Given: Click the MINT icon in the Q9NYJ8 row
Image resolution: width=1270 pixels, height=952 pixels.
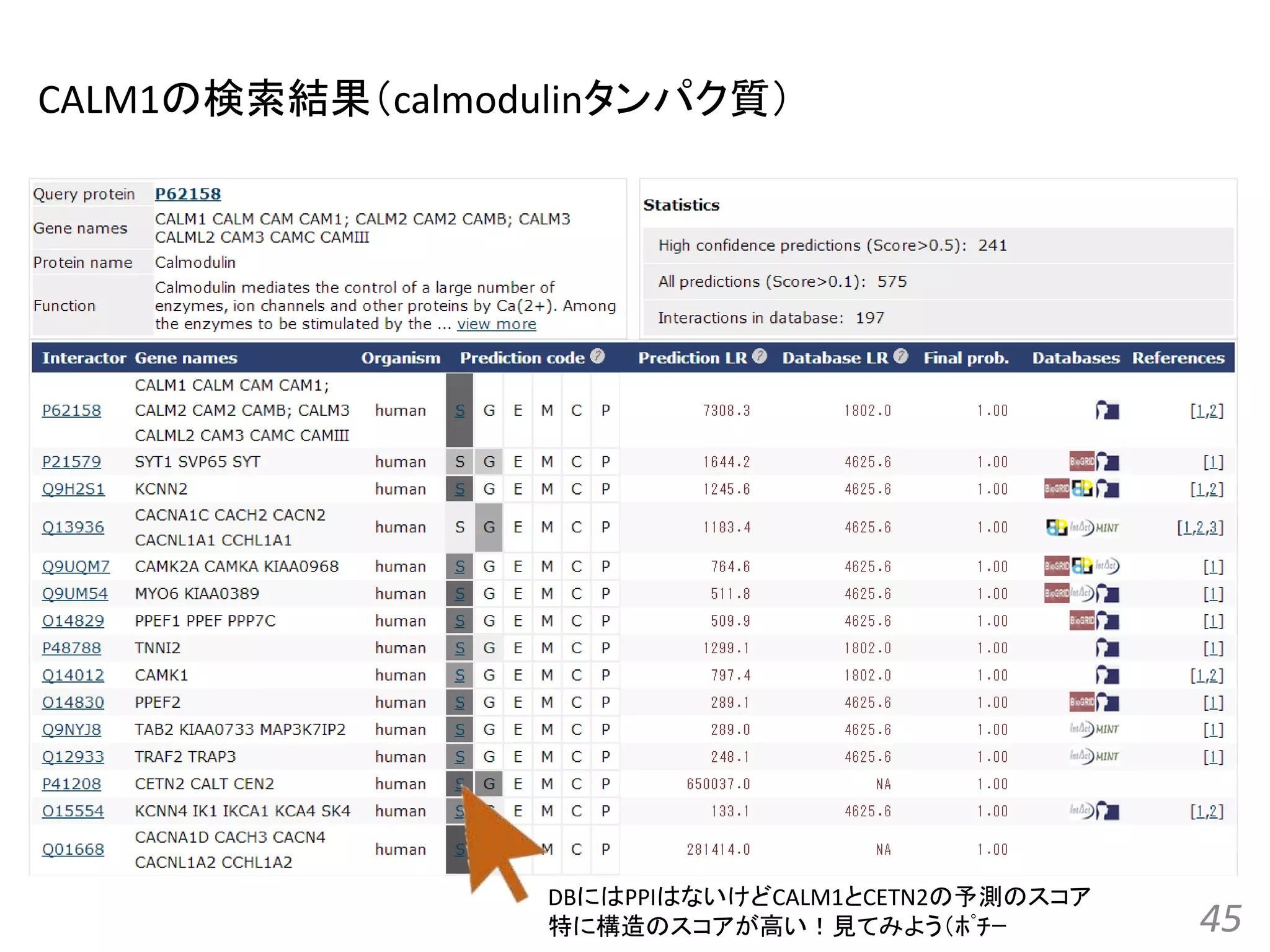Looking at the screenshot, I should pyautogui.click(x=1108, y=729).
